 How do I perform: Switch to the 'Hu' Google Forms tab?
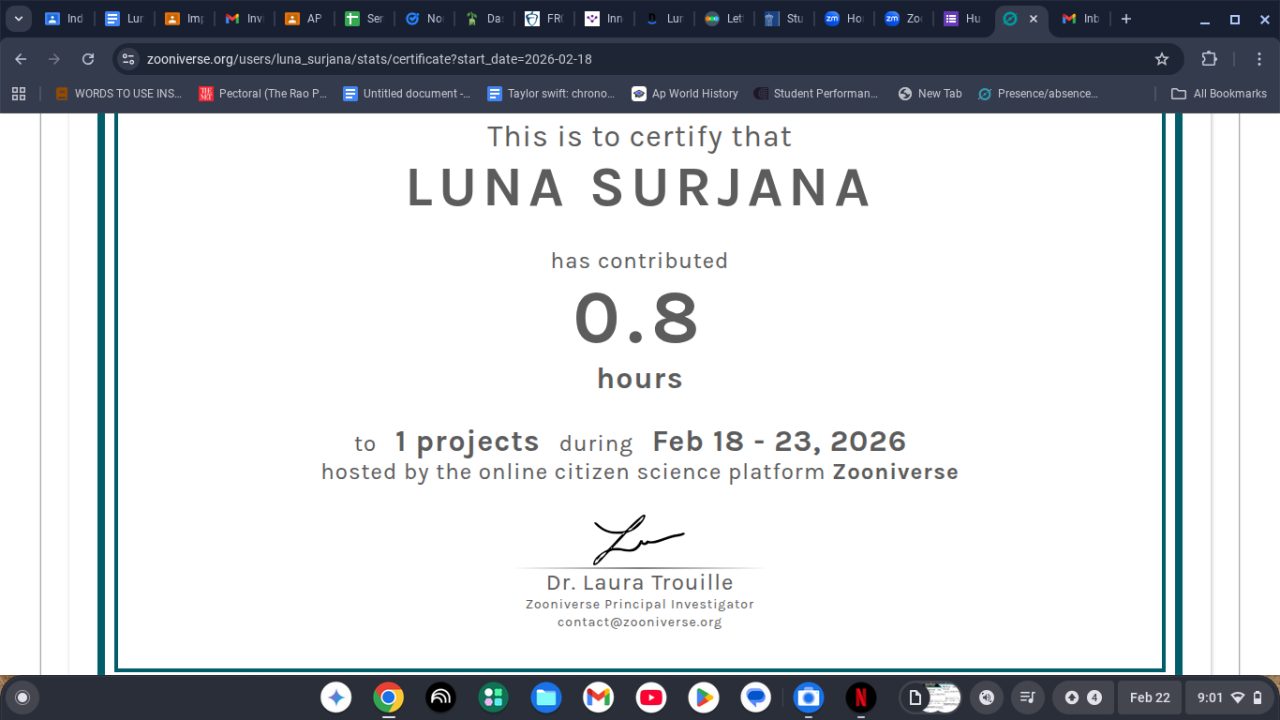point(964,19)
